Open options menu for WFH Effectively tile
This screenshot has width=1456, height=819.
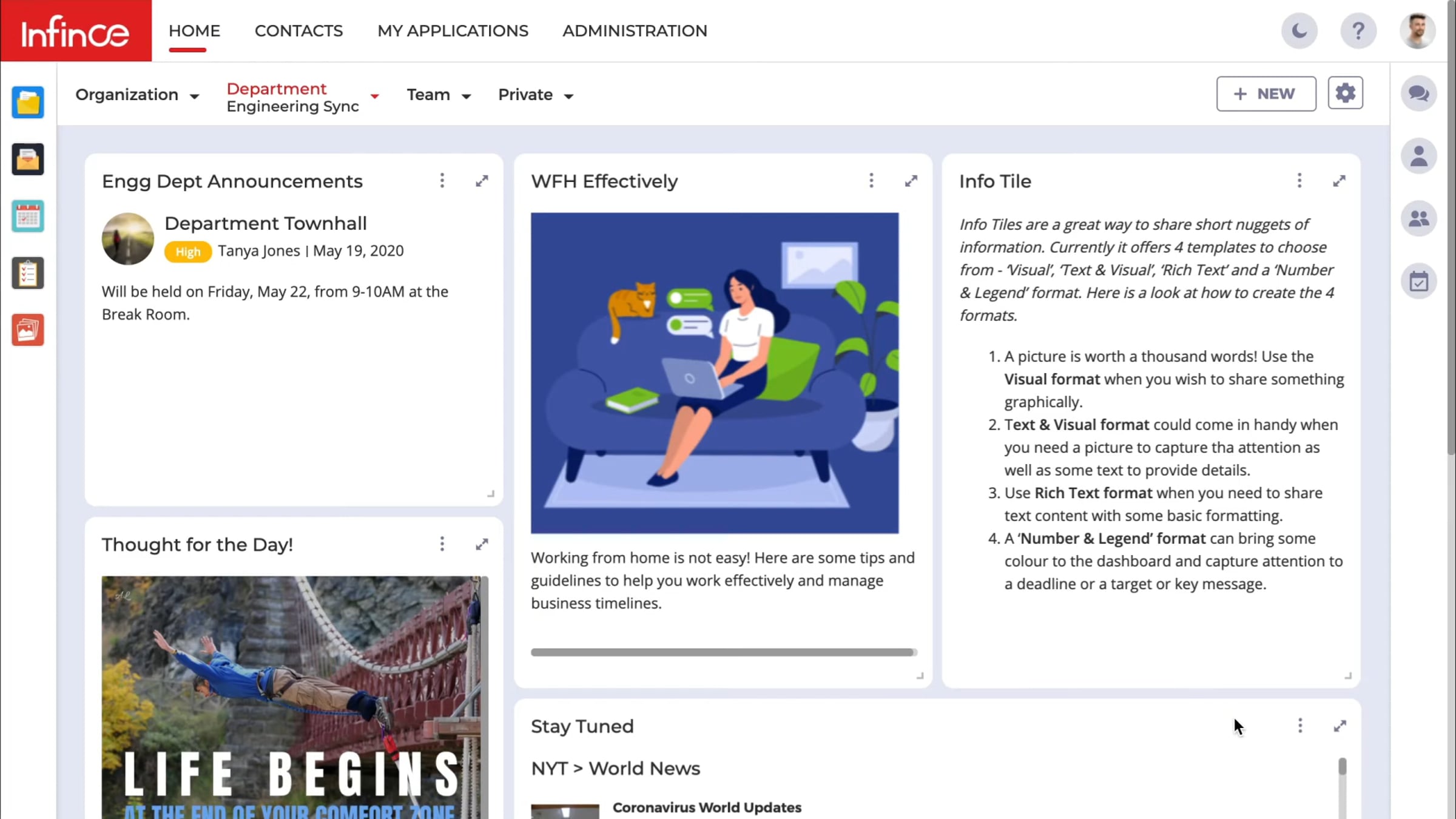click(x=871, y=181)
